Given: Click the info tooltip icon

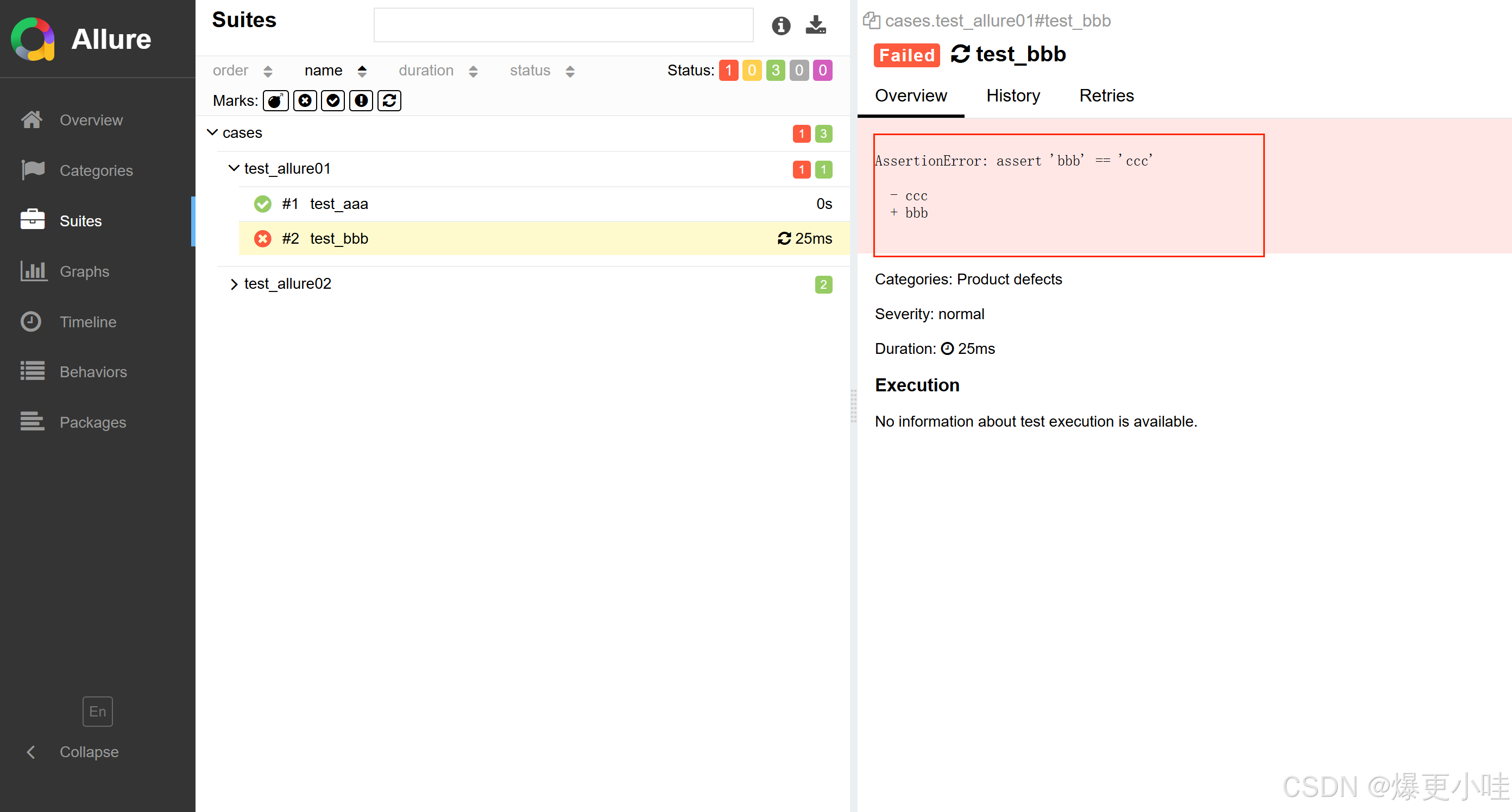Looking at the screenshot, I should point(780,25).
